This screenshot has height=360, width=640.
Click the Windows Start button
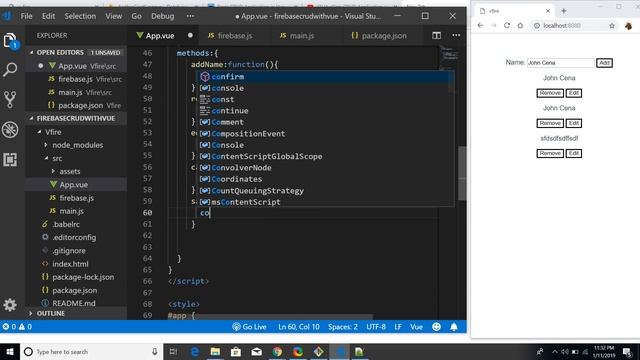click(x=10, y=351)
